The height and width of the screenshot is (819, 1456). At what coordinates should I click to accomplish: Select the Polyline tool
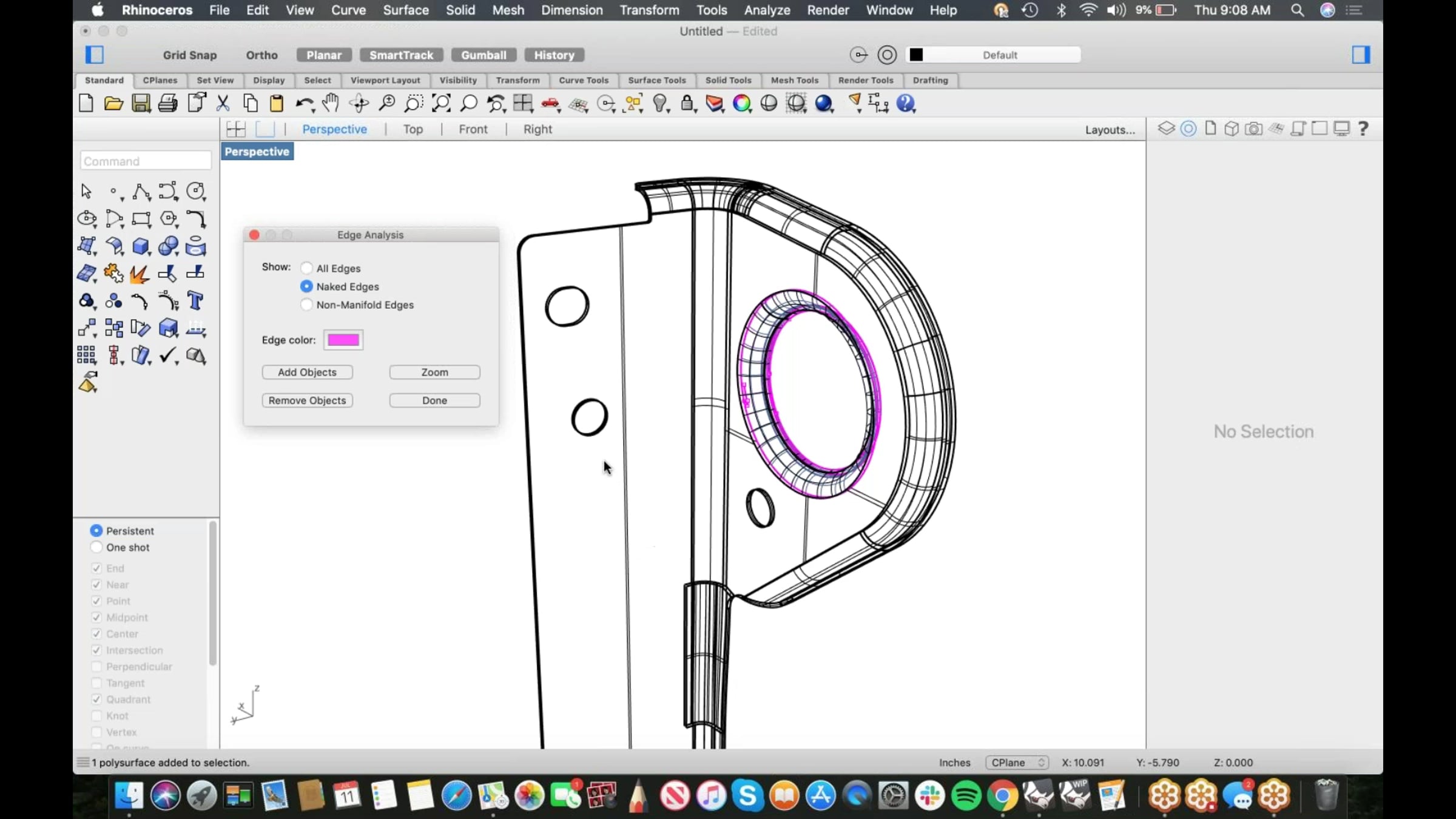tap(141, 192)
